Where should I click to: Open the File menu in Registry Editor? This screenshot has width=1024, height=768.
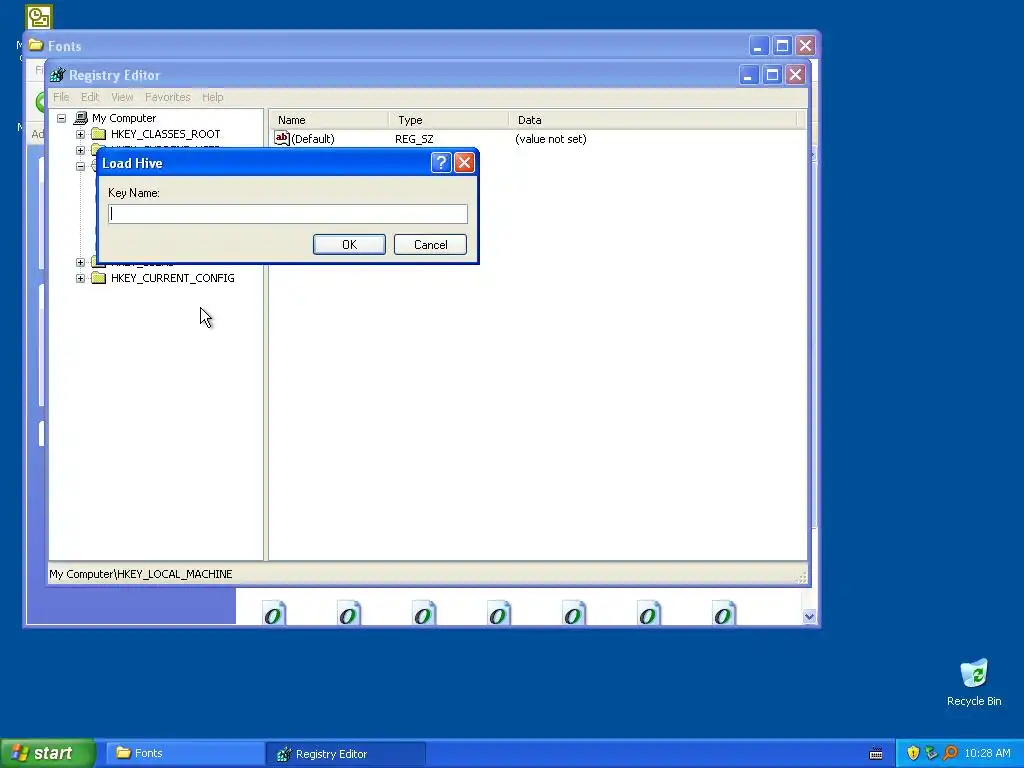pyautogui.click(x=61, y=97)
